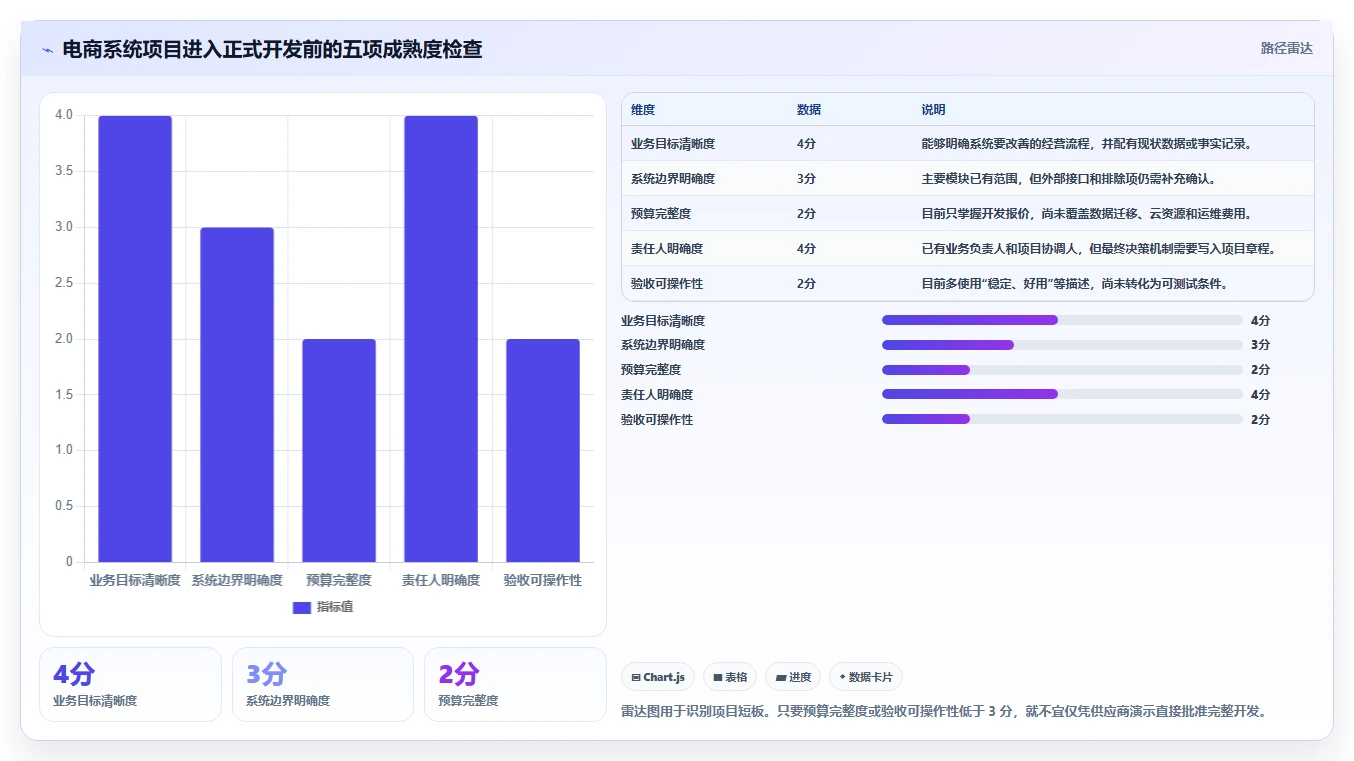
Task: Click description starting 已有业务负责人
Action: pos(1098,249)
